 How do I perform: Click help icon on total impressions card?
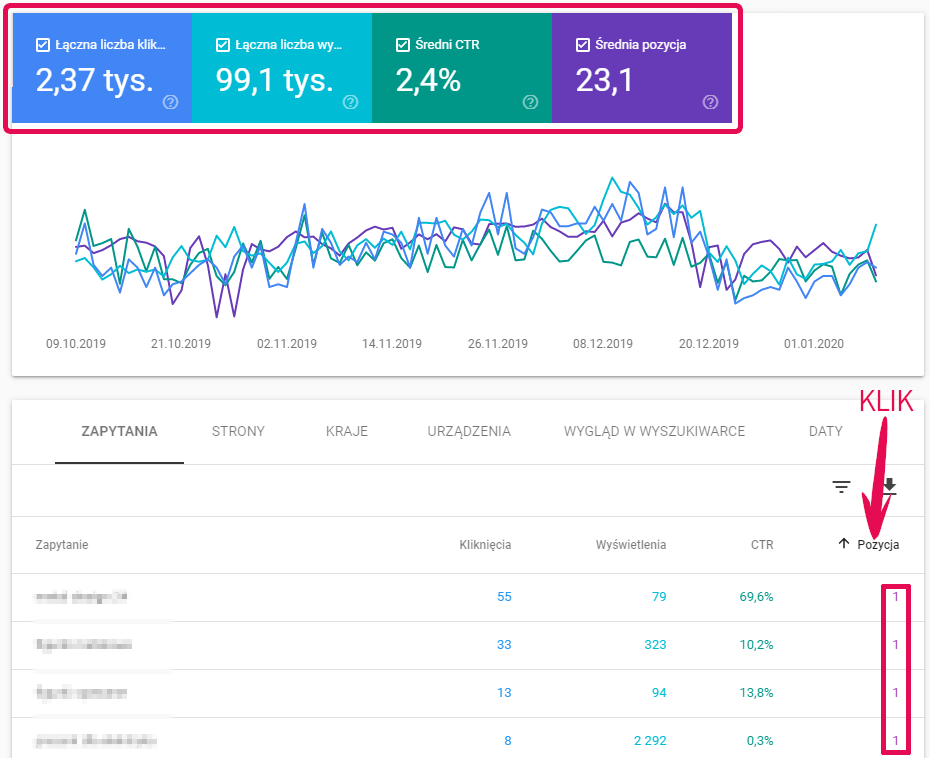click(x=350, y=102)
